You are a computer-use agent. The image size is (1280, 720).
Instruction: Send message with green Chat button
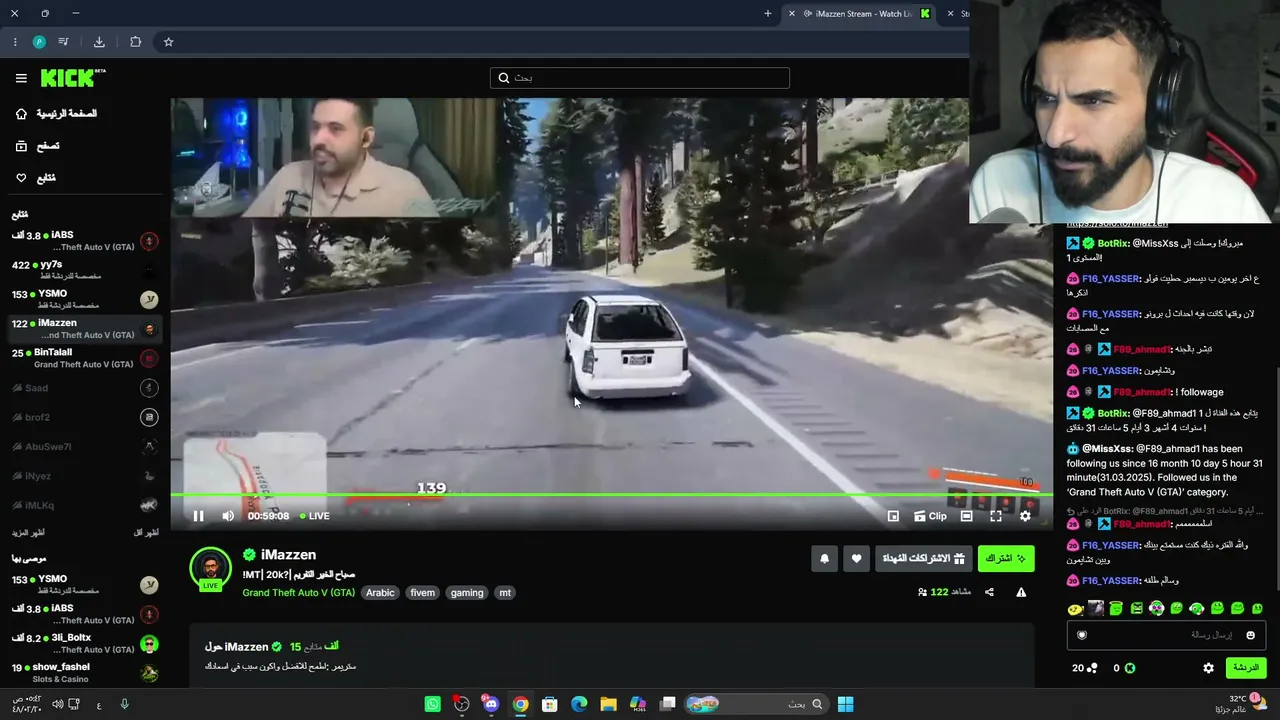coord(1245,668)
